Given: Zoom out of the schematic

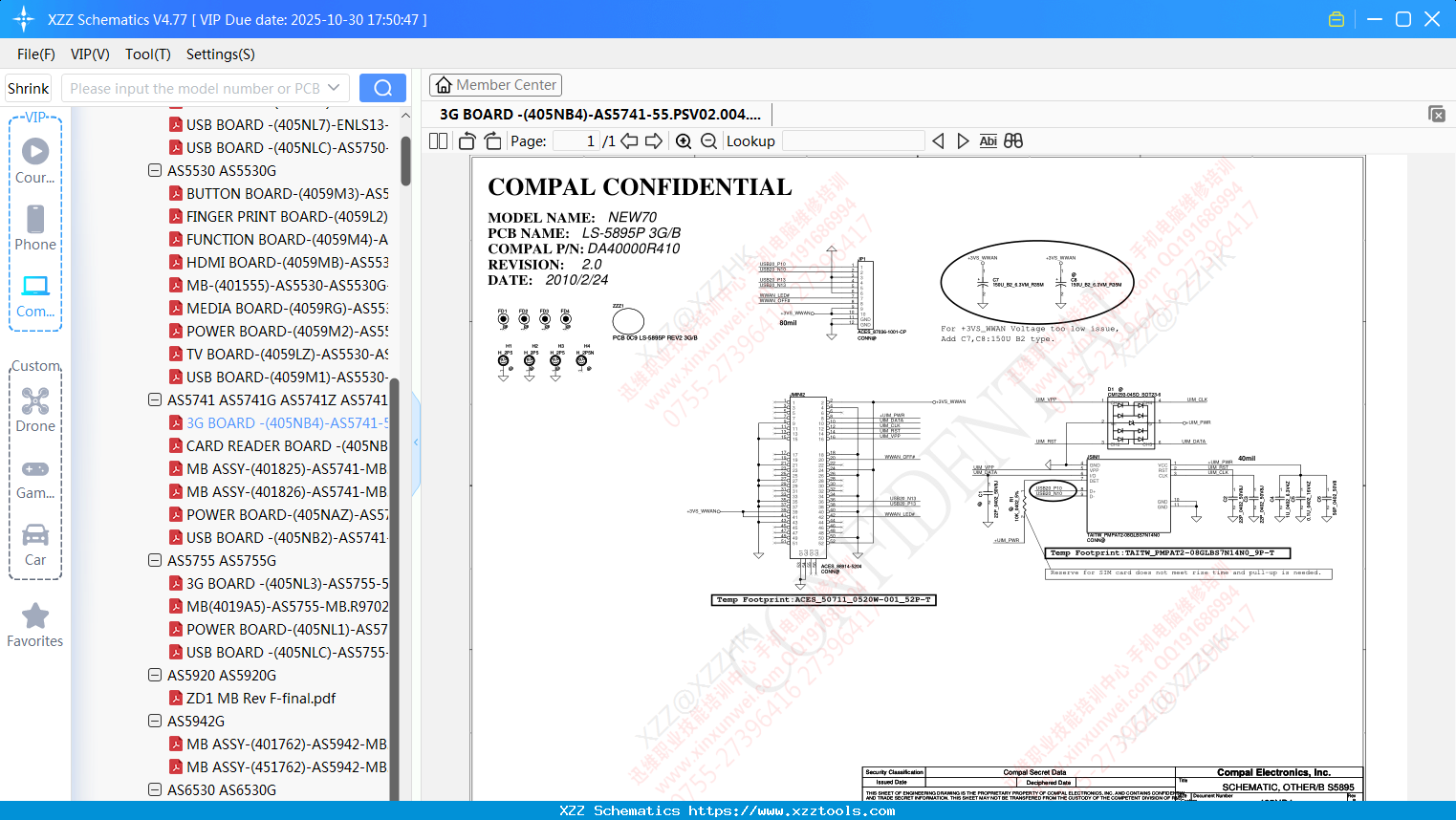Looking at the screenshot, I should point(708,140).
